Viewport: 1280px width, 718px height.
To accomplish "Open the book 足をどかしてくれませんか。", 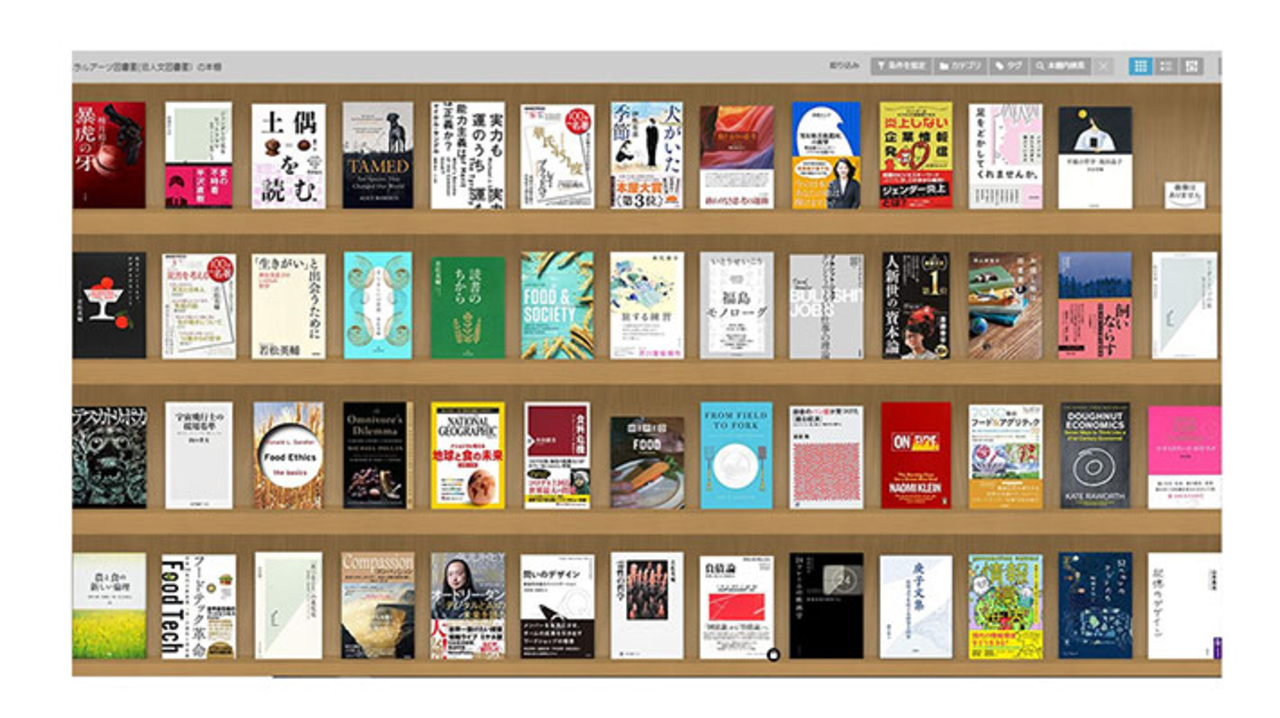I will coord(1005,156).
